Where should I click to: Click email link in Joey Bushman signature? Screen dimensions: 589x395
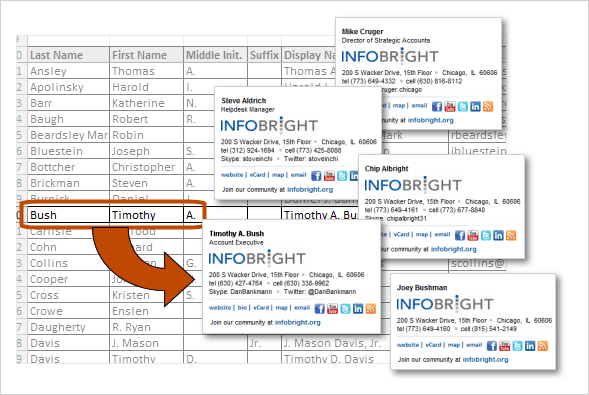click(x=474, y=345)
